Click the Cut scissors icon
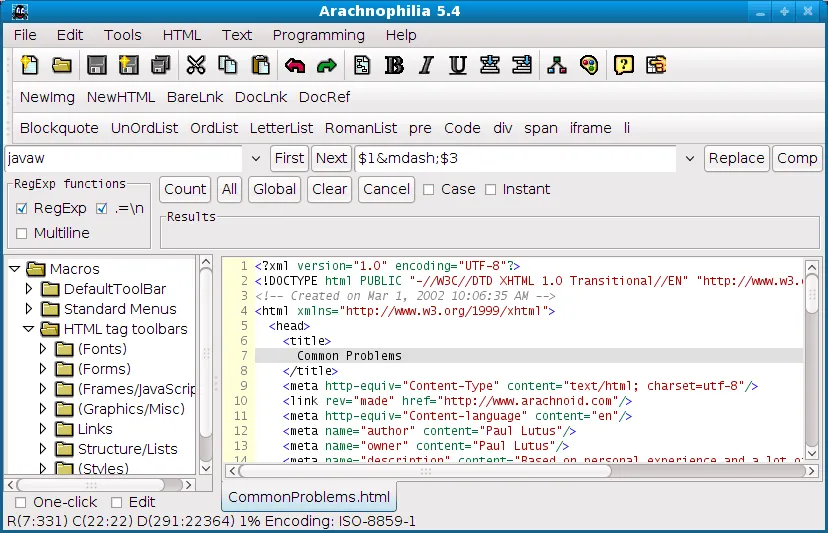Screen dimensions: 828x533 coord(196,66)
